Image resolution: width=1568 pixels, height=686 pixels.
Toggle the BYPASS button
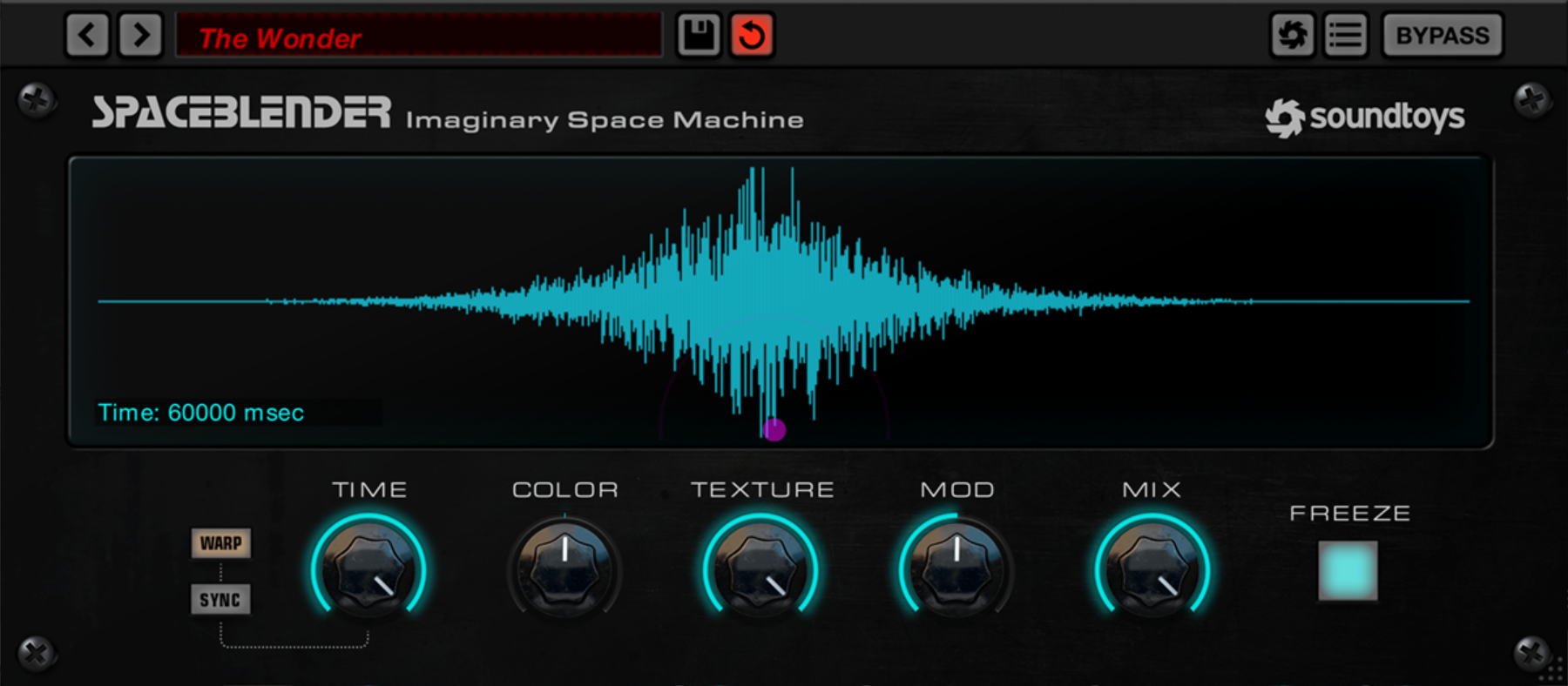point(1443,36)
